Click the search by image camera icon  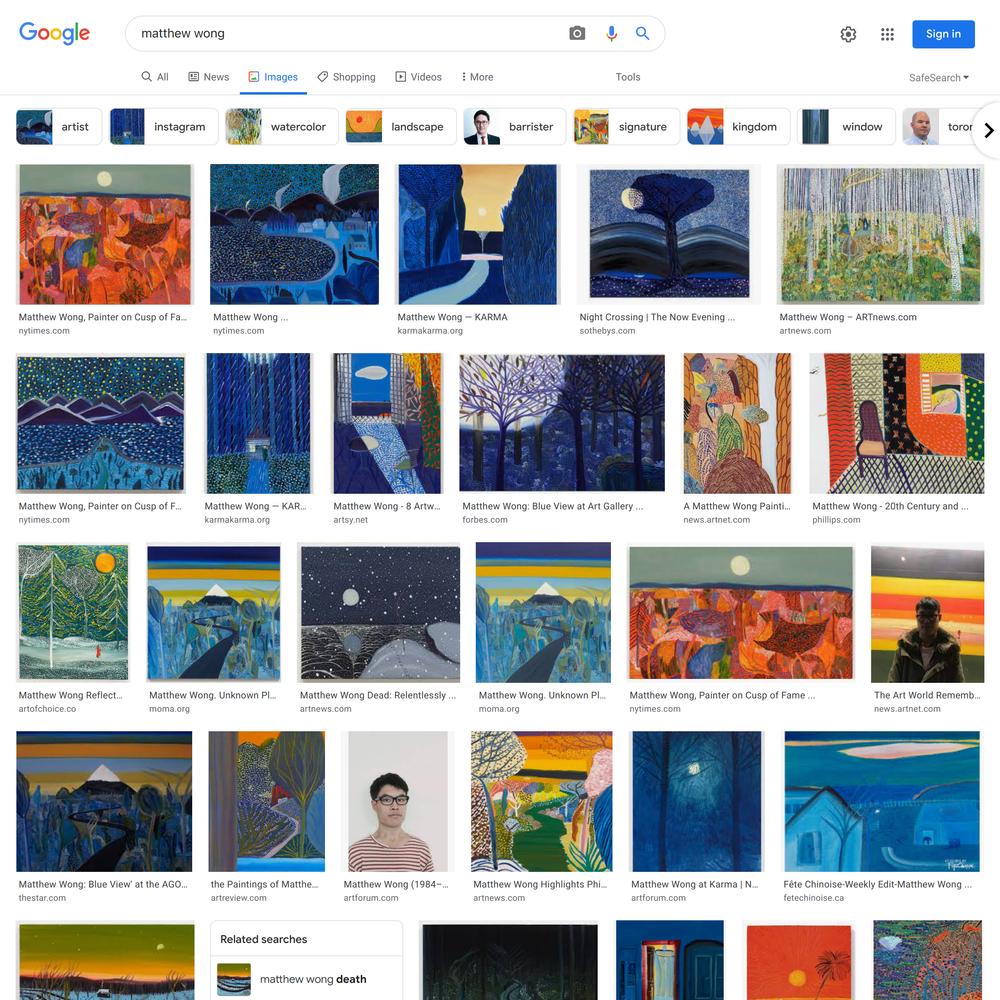tap(577, 33)
